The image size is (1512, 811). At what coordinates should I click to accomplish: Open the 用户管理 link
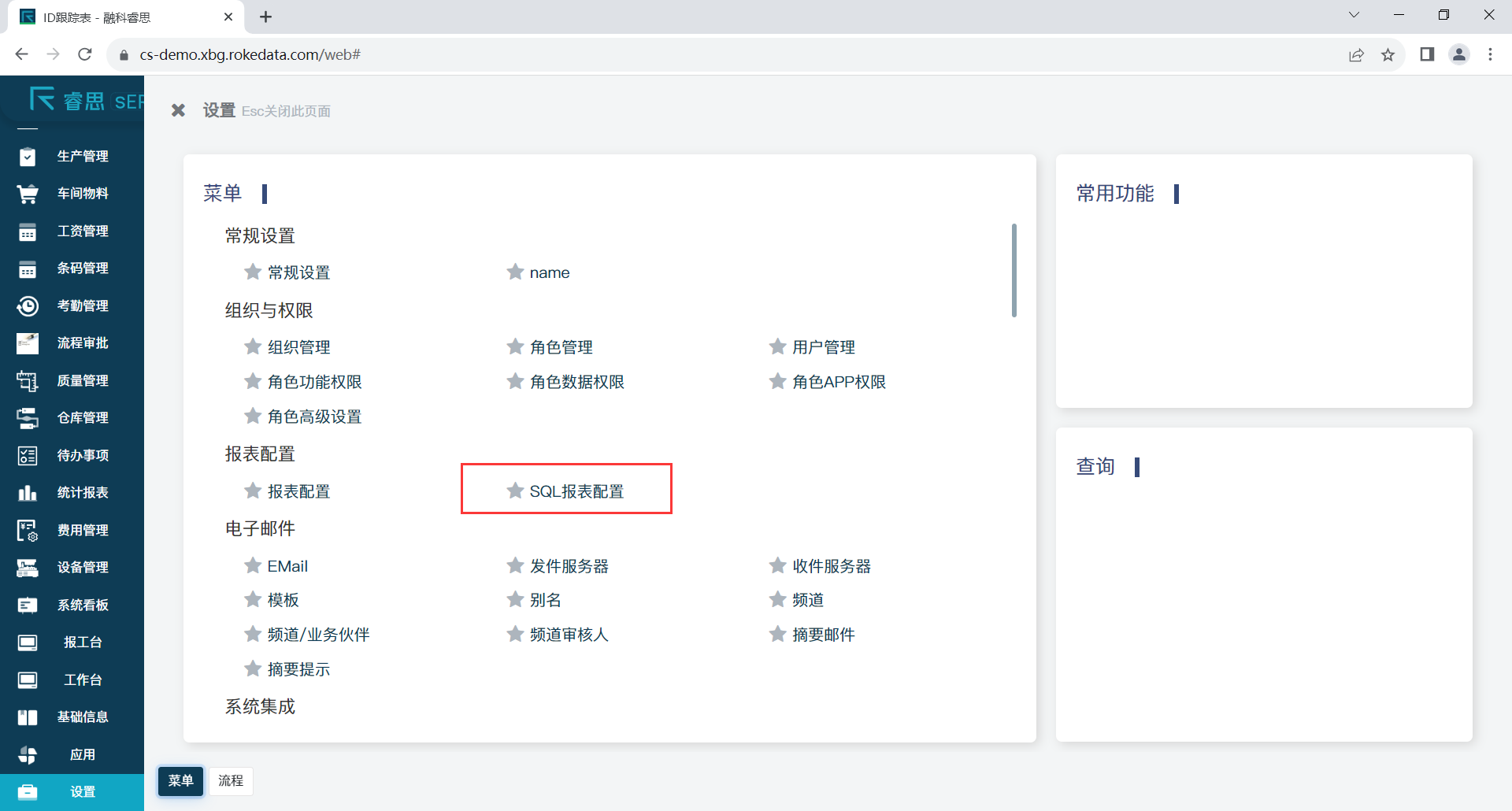[x=823, y=347]
